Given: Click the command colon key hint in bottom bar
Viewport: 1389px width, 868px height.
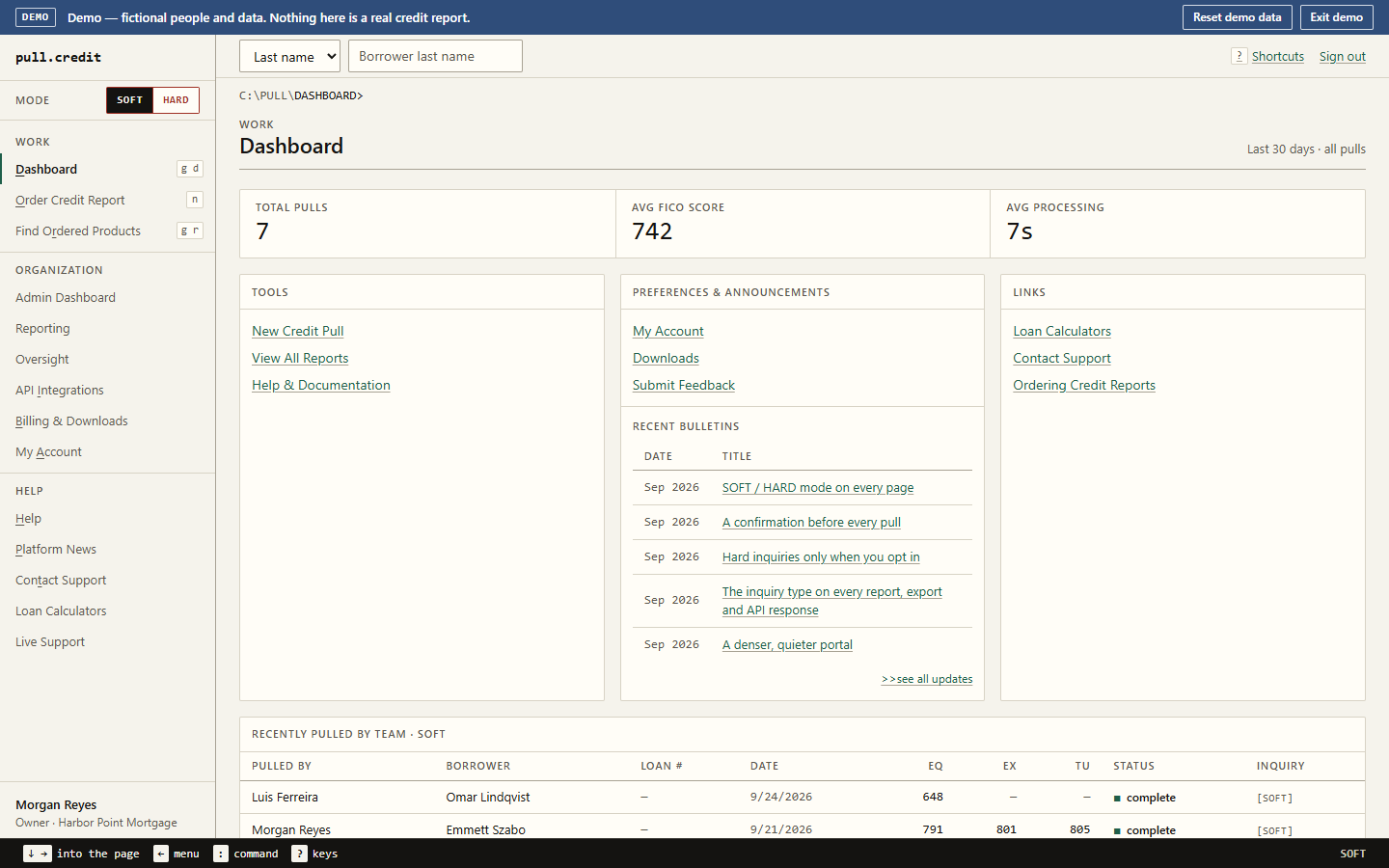Looking at the screenshot, I should point(221,854).
